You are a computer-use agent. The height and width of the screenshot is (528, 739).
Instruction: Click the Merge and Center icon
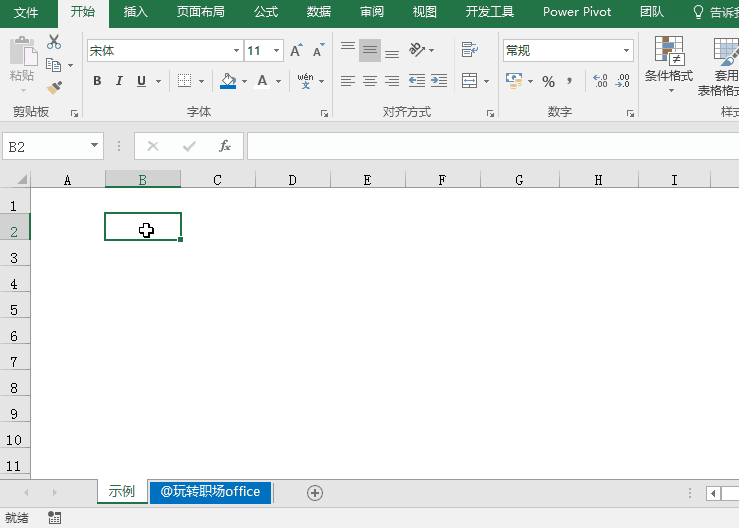470,81
